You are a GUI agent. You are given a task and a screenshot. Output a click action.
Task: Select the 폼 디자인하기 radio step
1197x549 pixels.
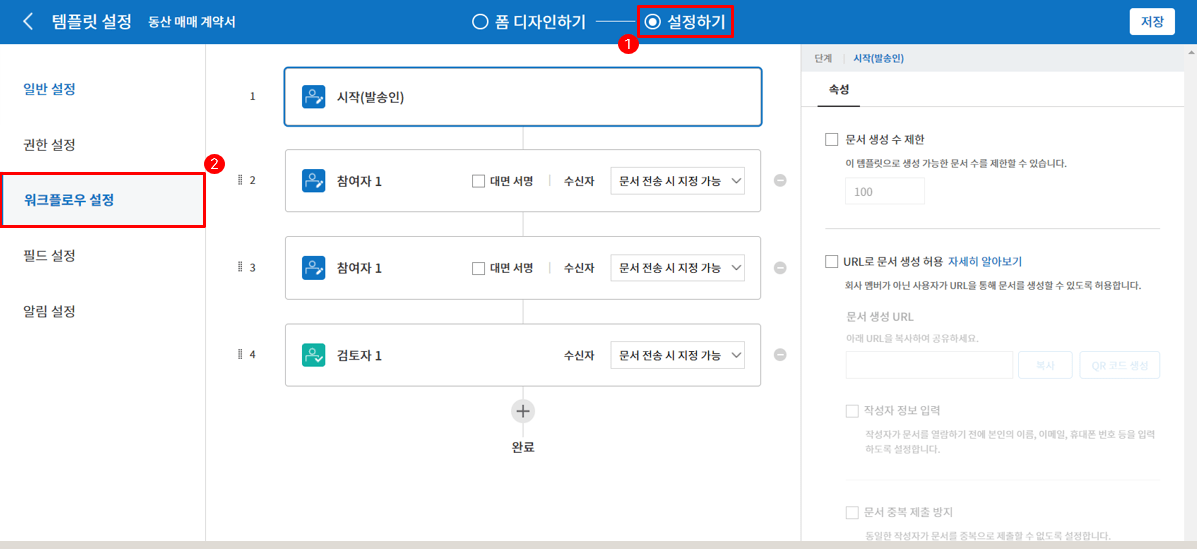[x=480, y=21]
